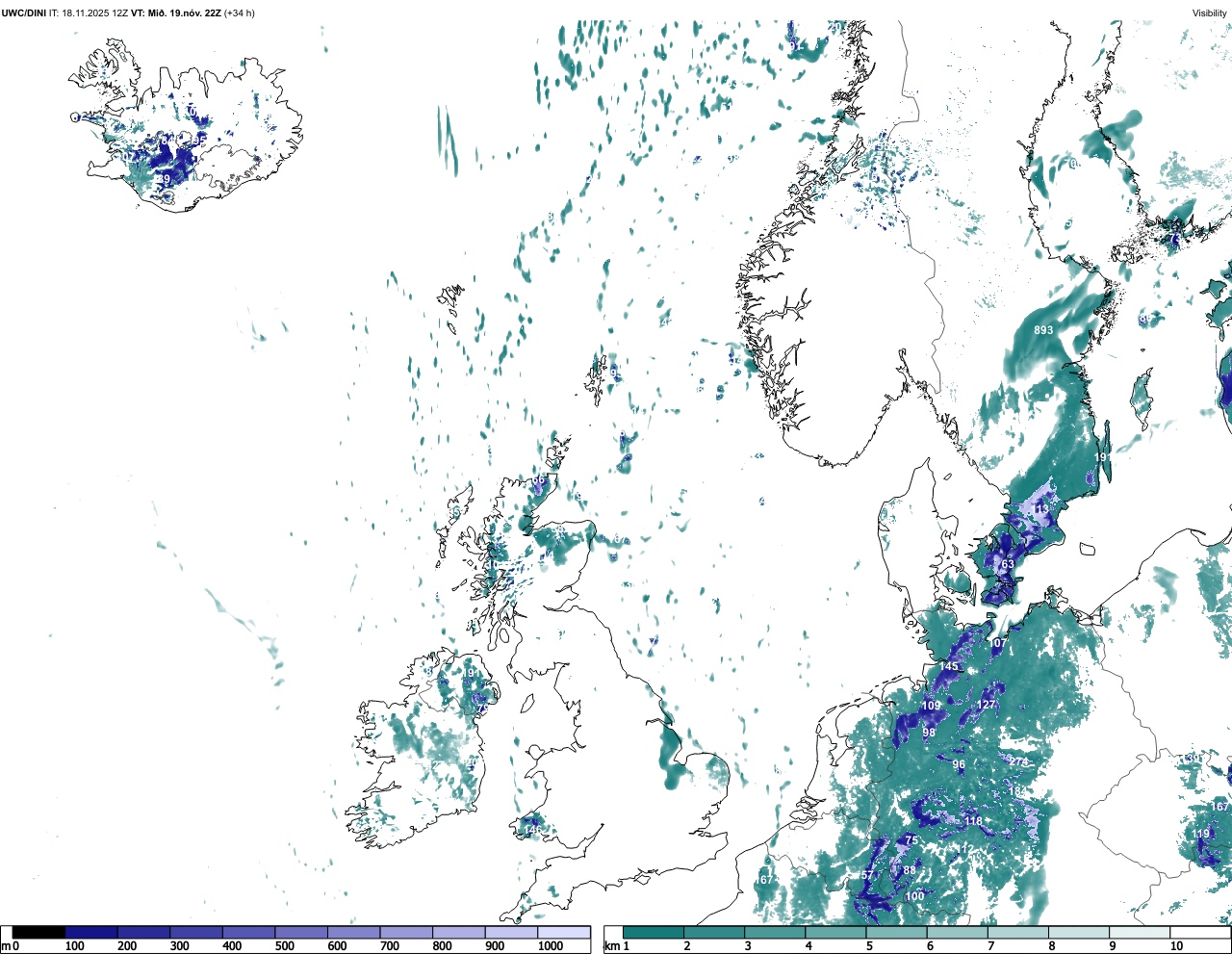Click the "Visibility" title label
This screenshot has width=1232, height=954.
coord(1209,13)
